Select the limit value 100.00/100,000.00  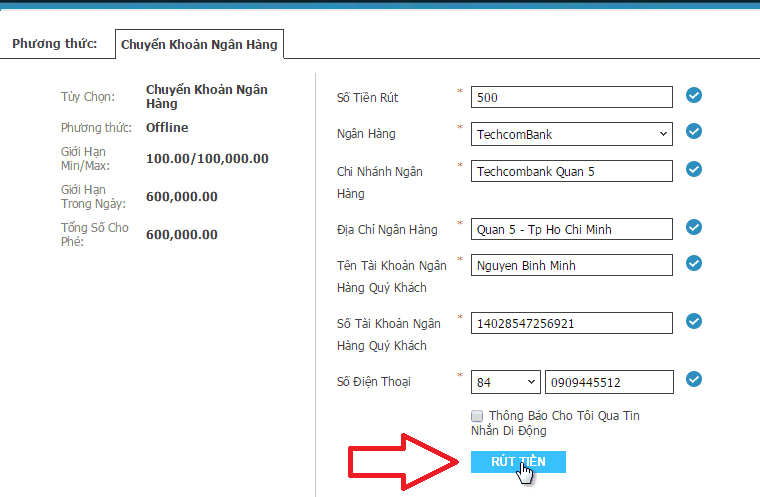pos(207,159)
